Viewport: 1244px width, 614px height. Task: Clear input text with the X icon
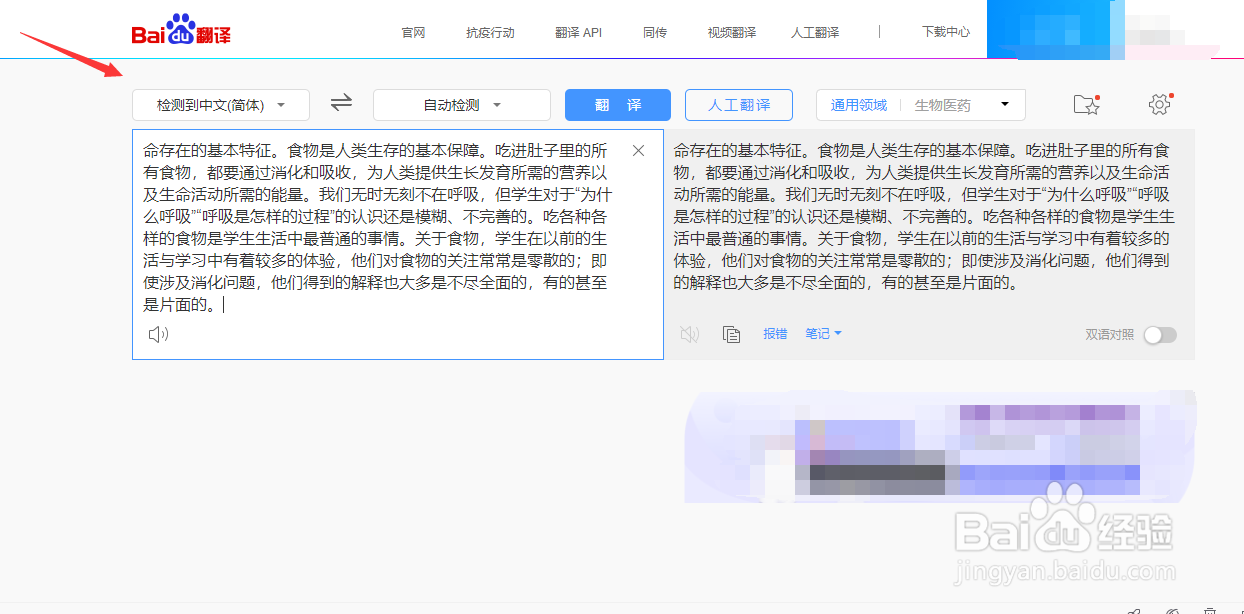pyautogui.click(x=638, y=150)
